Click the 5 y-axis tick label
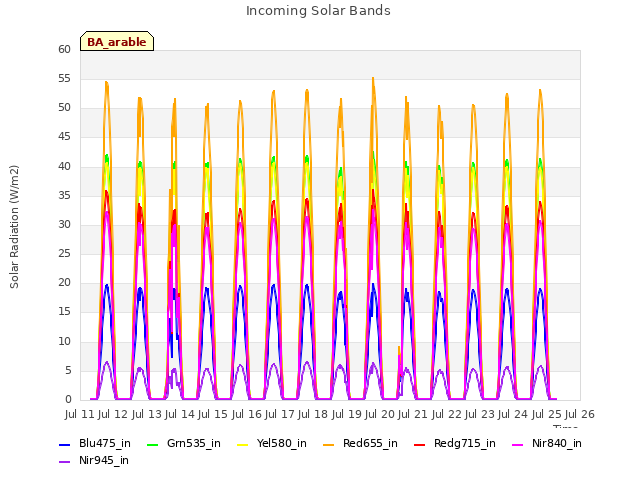The image size is (640, 480). click(68, 370)
